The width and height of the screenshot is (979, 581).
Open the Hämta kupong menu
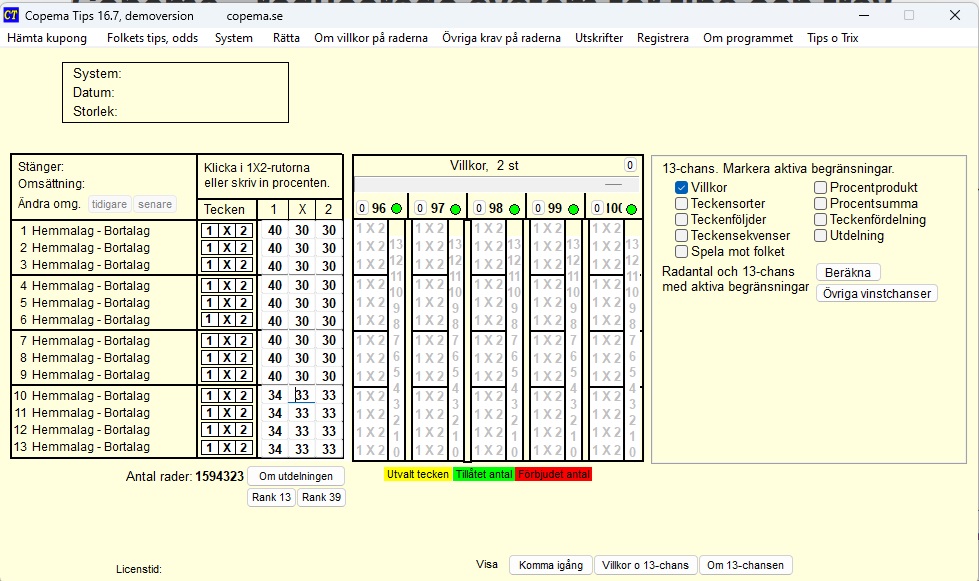click(50, 38)
